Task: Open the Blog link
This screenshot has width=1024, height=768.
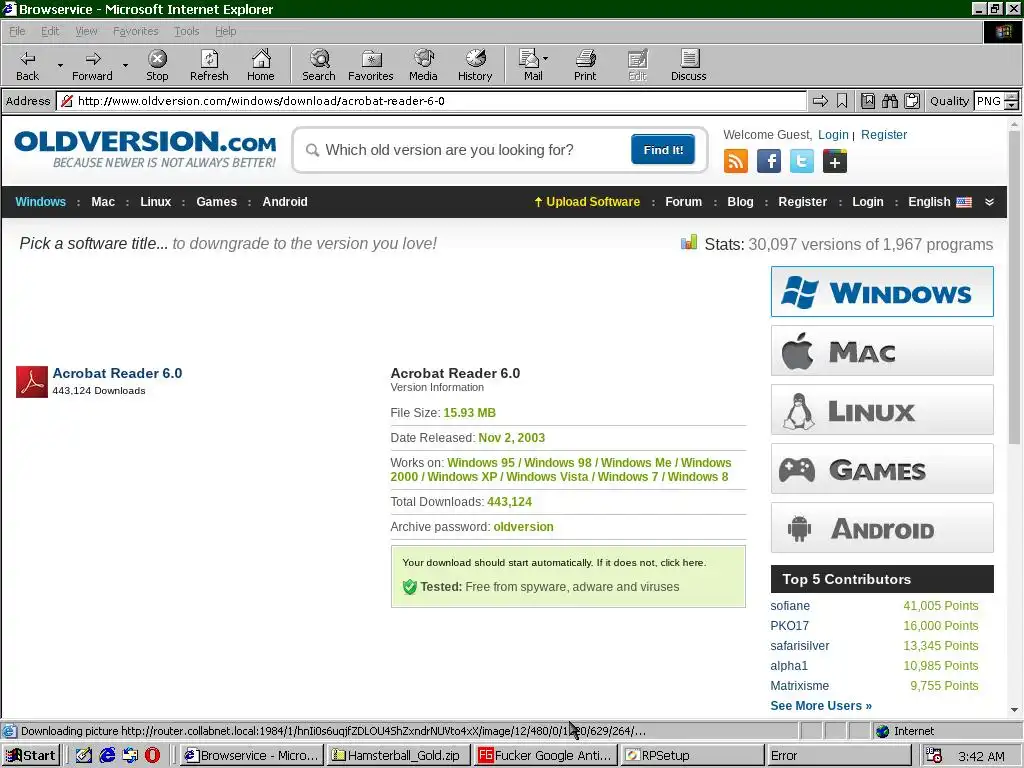Action: coord(740,202)
